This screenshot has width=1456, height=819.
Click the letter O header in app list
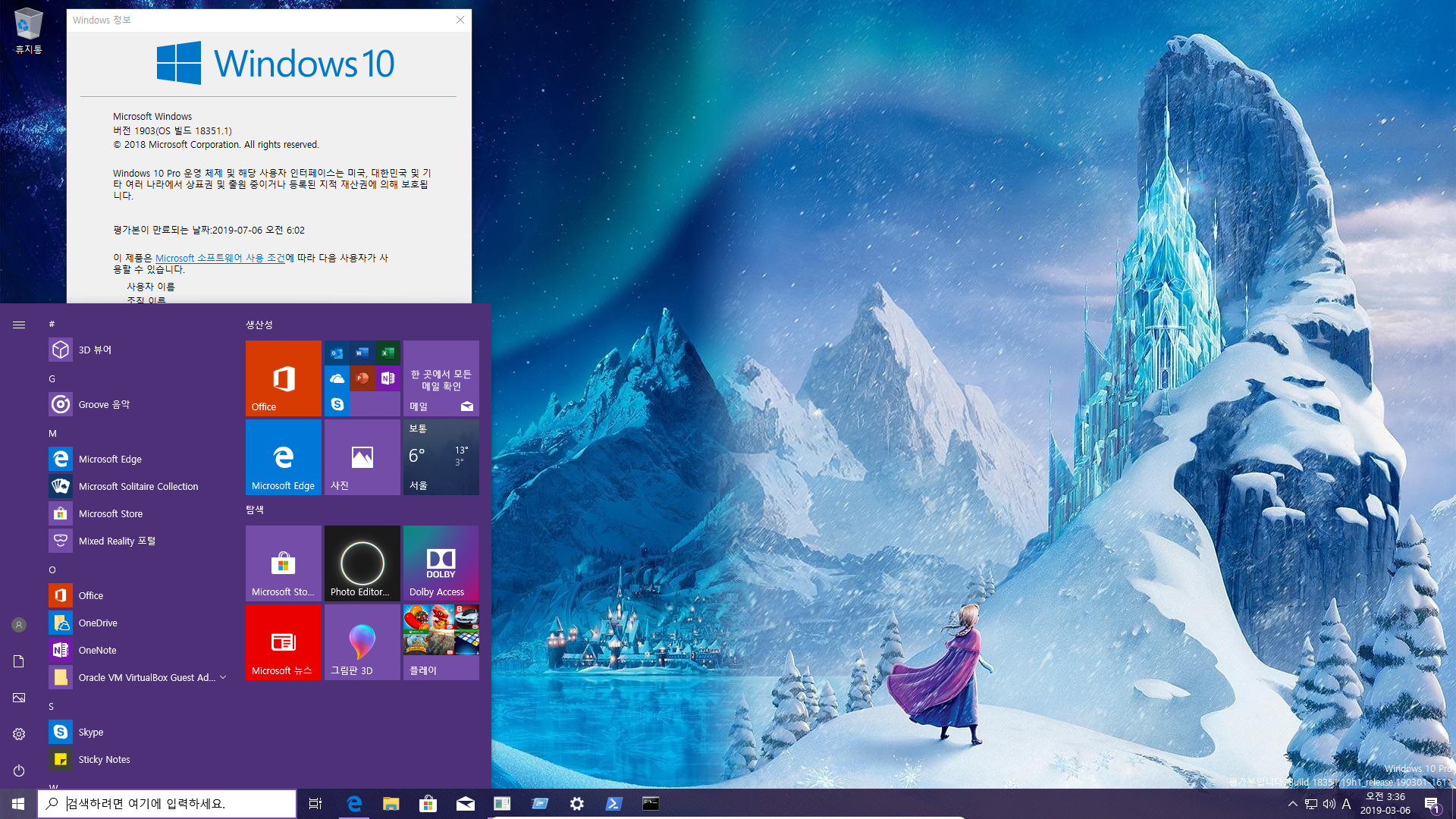point(52,570)
